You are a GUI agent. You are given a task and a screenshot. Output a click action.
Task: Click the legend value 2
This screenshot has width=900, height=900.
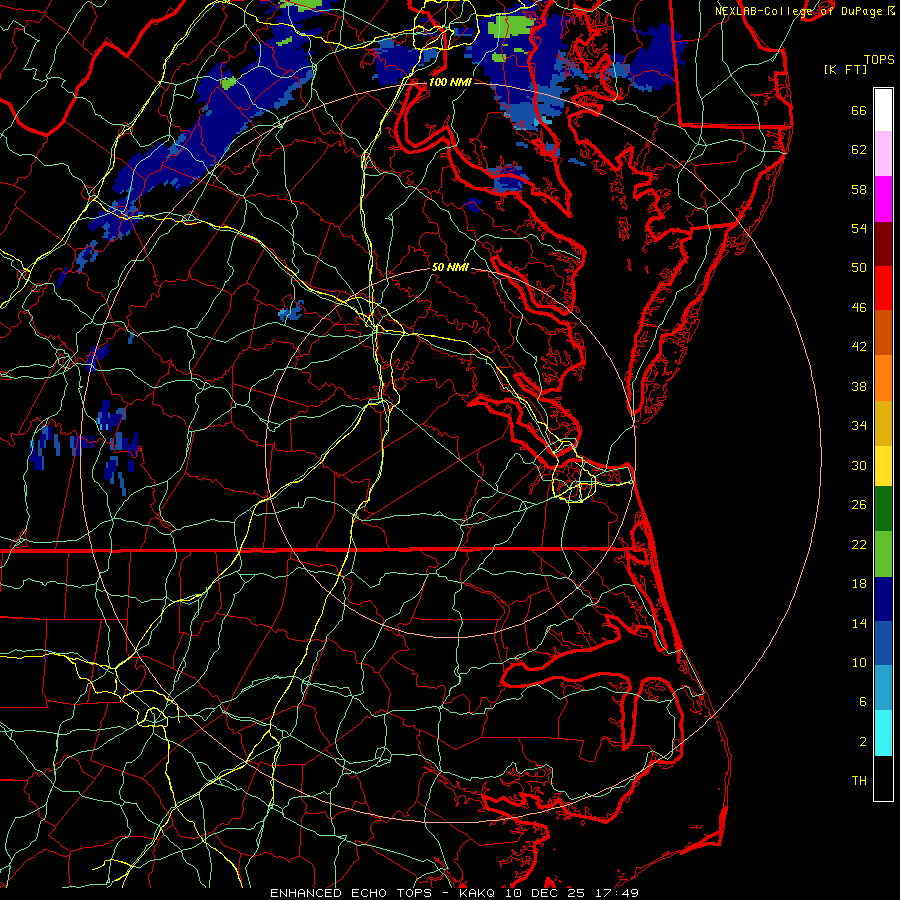point(863,742)
